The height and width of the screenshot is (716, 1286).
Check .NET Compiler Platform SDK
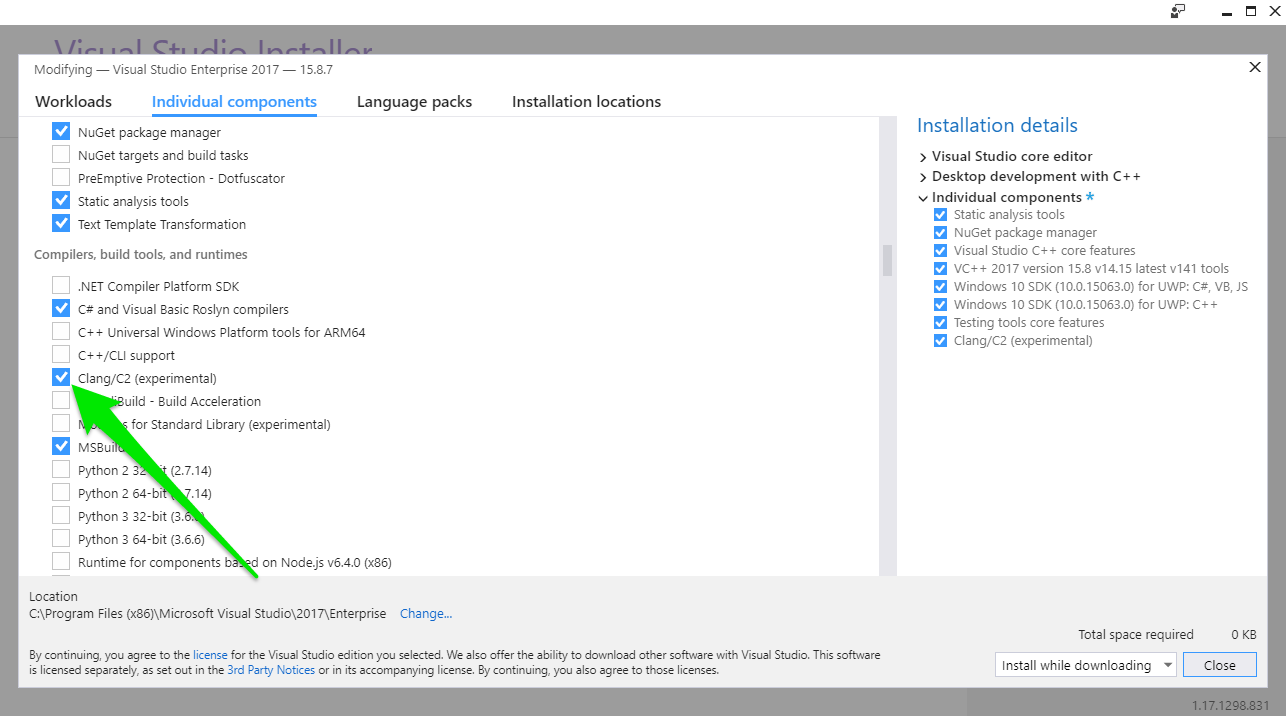61,285
